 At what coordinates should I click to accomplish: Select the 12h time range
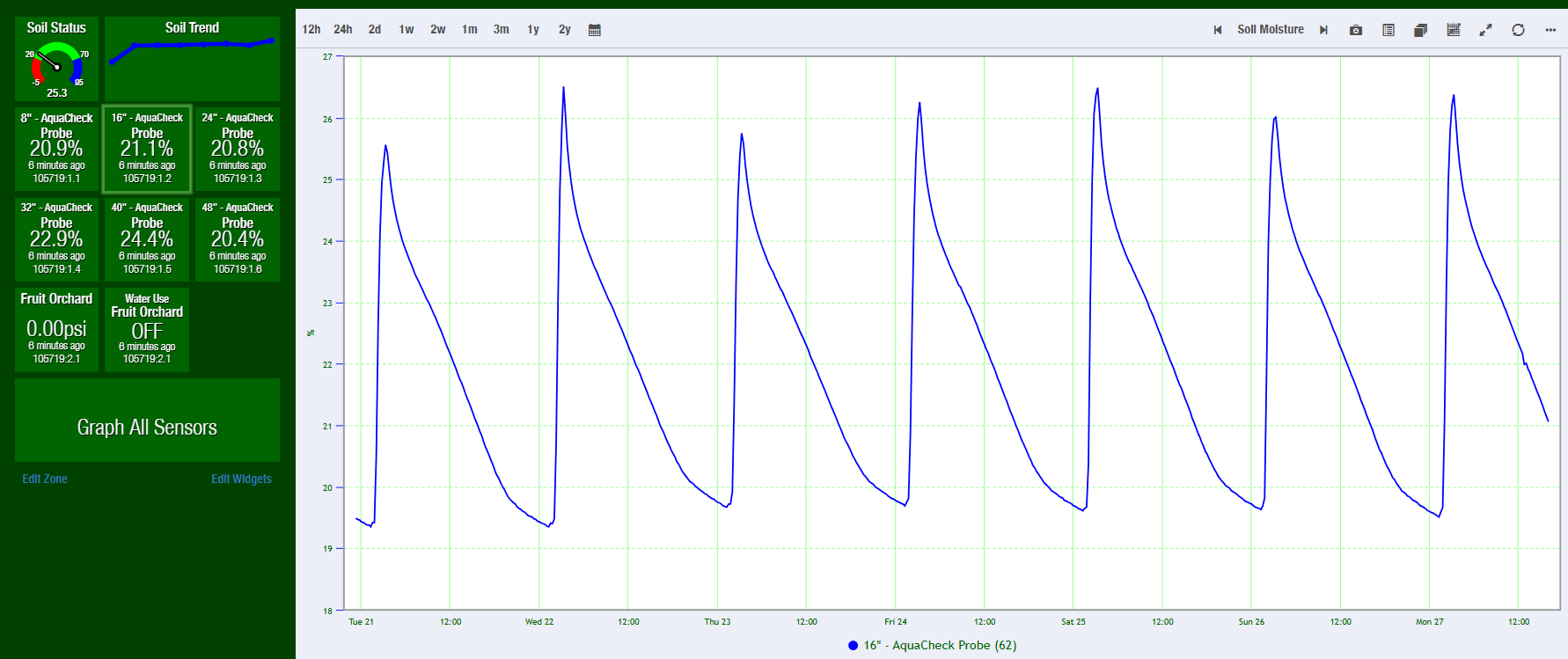tap(311, 29)
